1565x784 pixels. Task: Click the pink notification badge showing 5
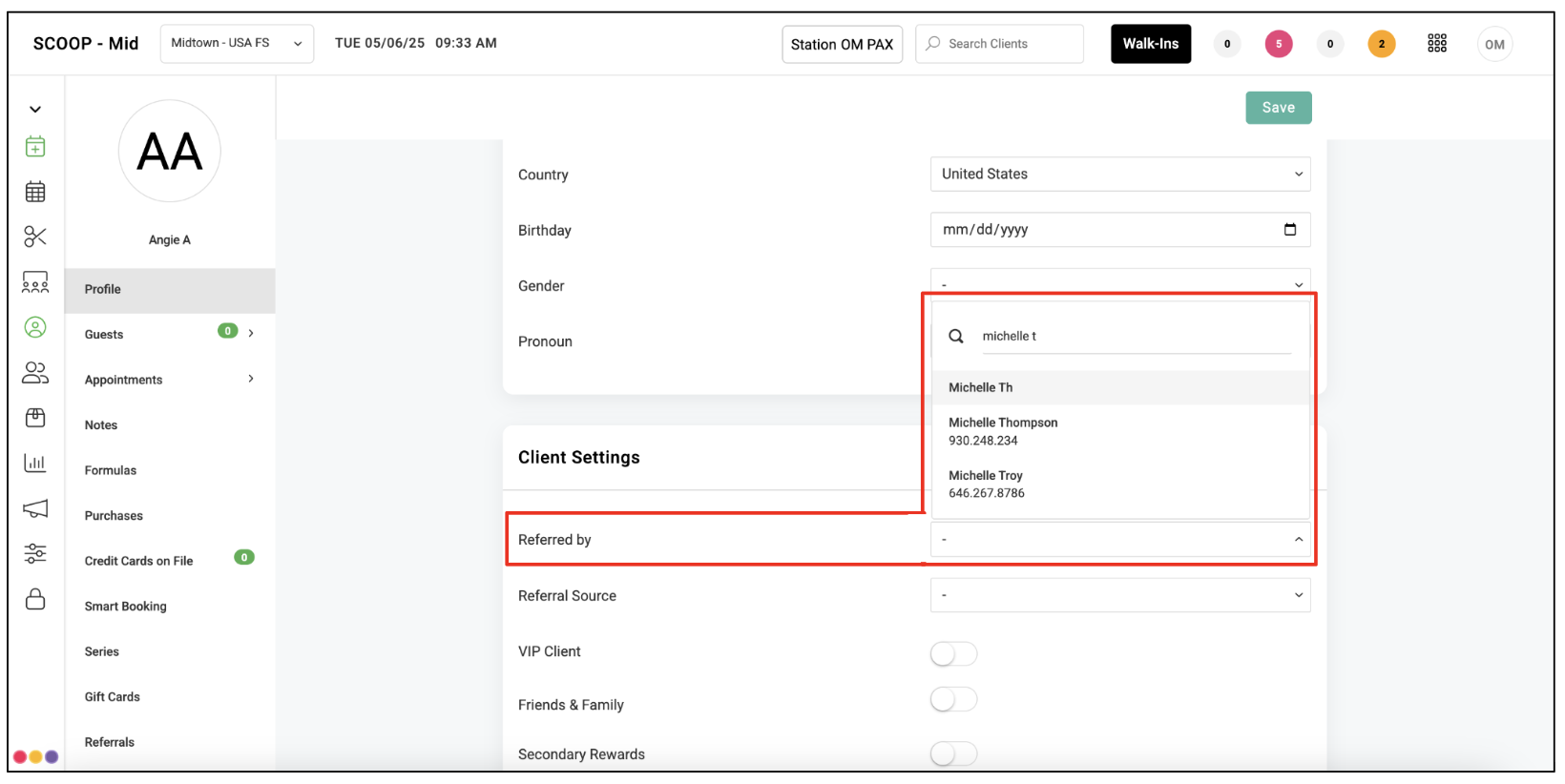[1279, 44]
